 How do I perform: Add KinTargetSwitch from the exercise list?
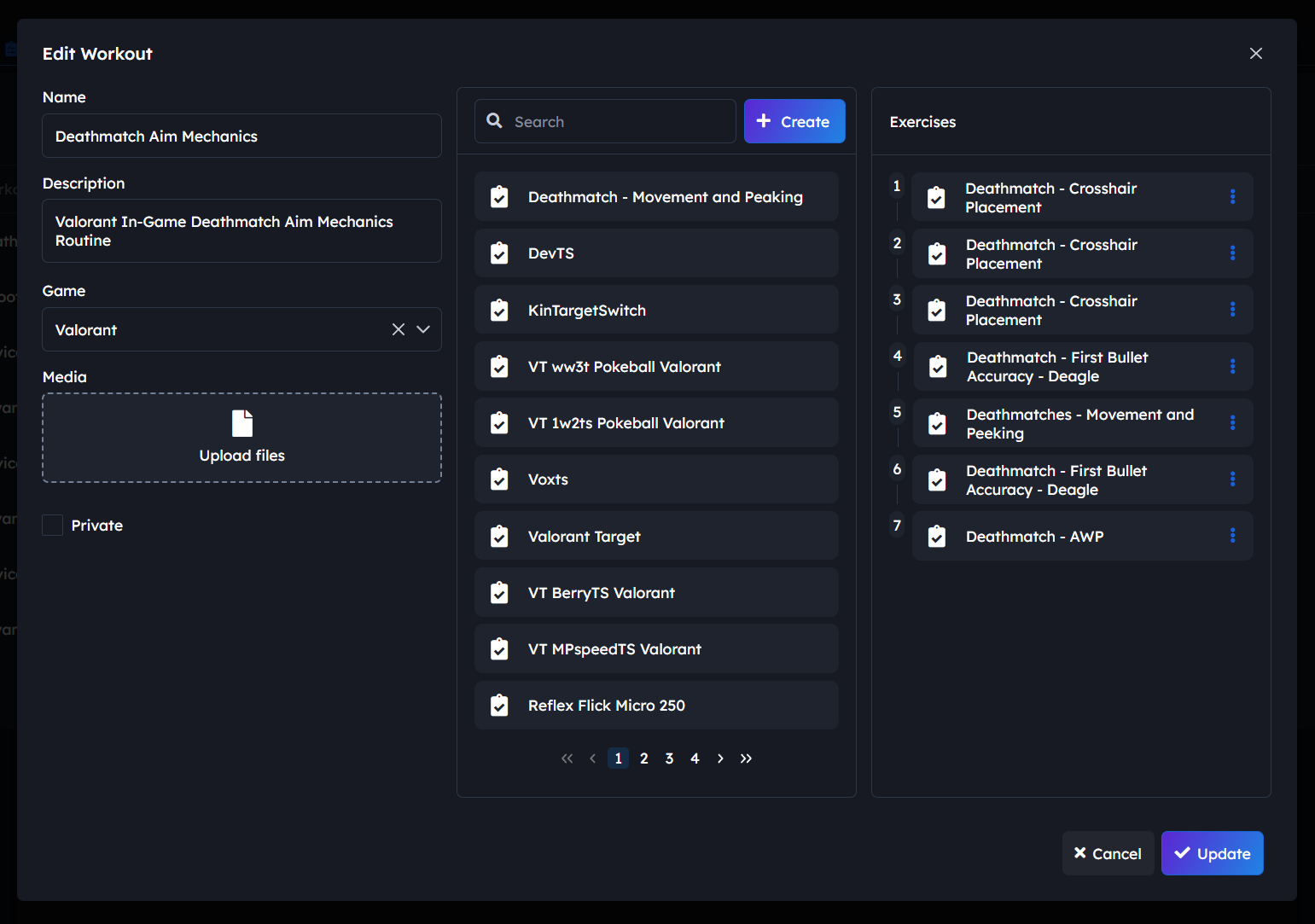656,311
